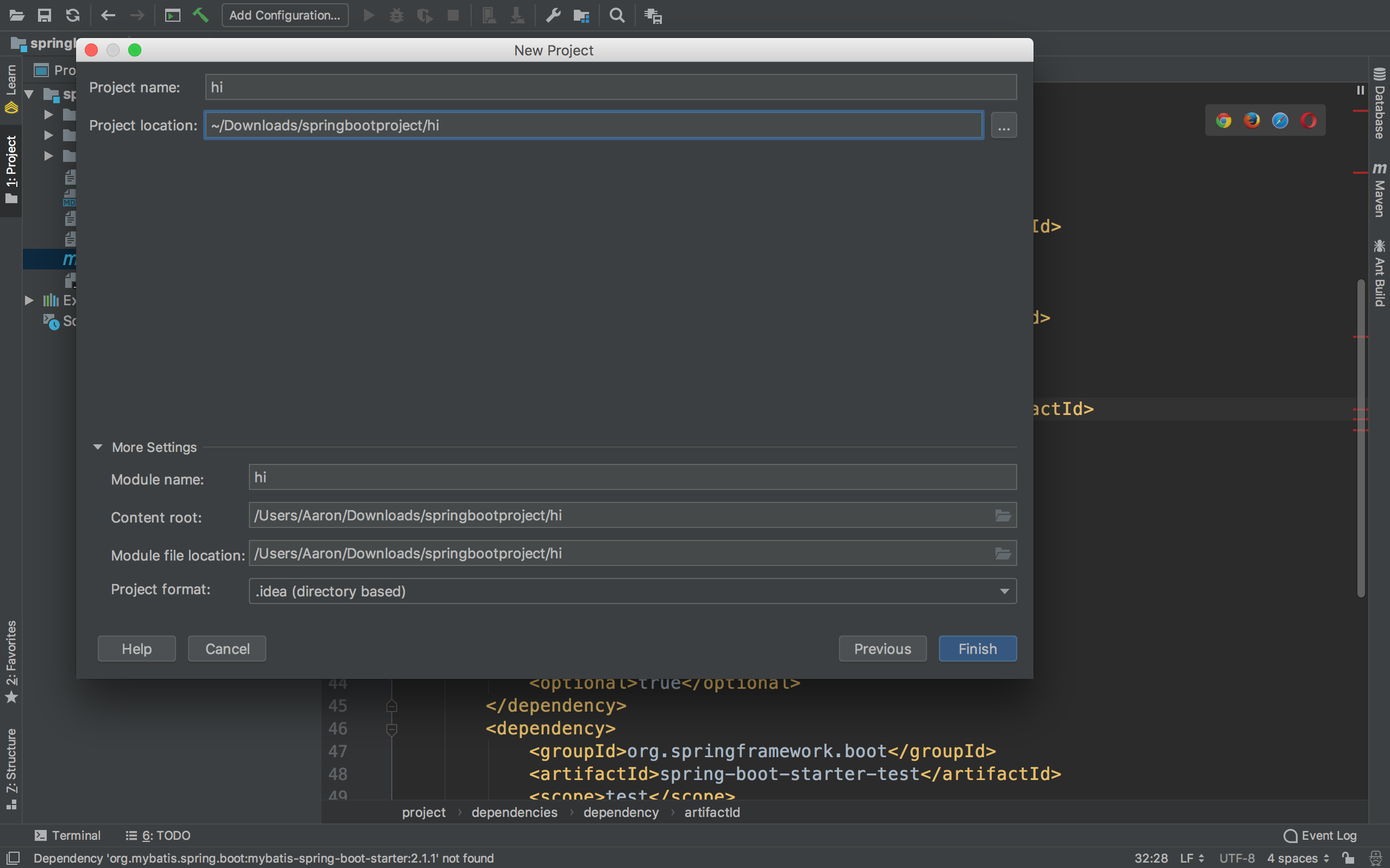Open the Terminal tool window tab

[68, 835]
